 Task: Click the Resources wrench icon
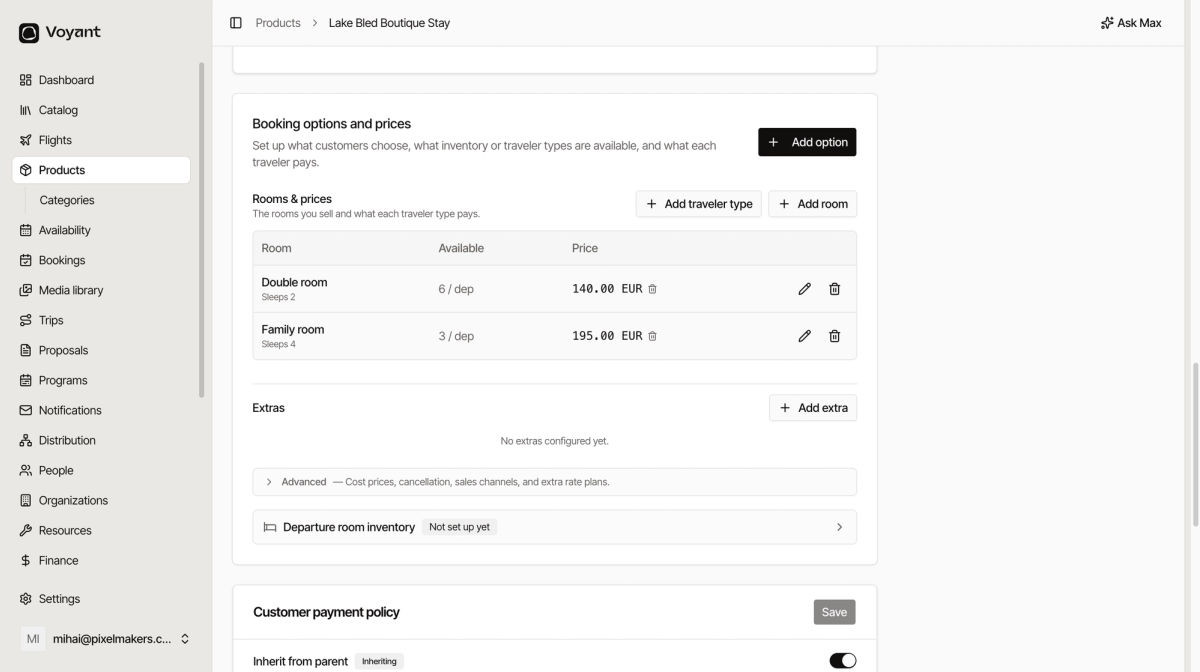[26, 530]
